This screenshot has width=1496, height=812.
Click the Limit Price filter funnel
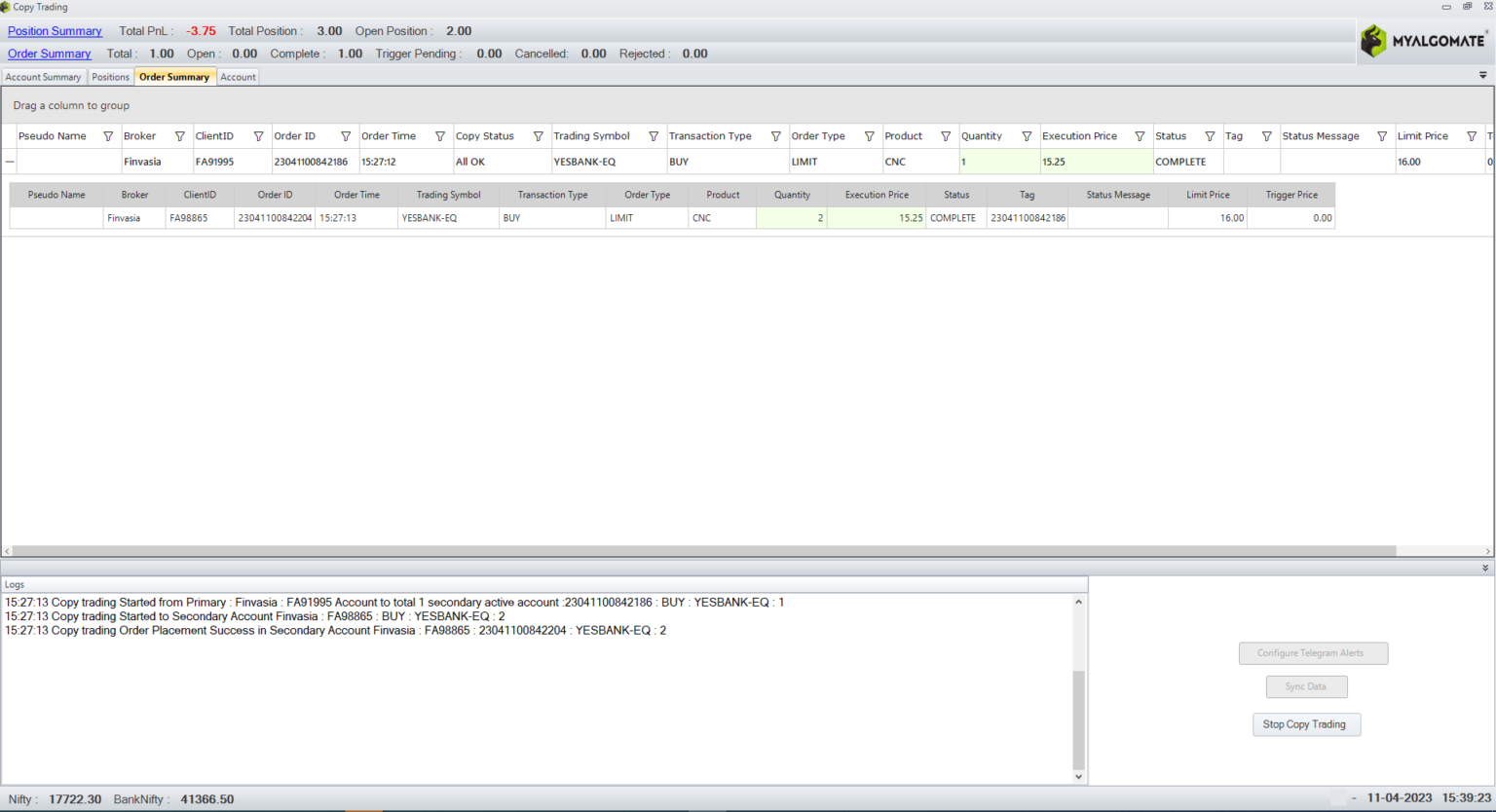click(x=1474, y=136)
